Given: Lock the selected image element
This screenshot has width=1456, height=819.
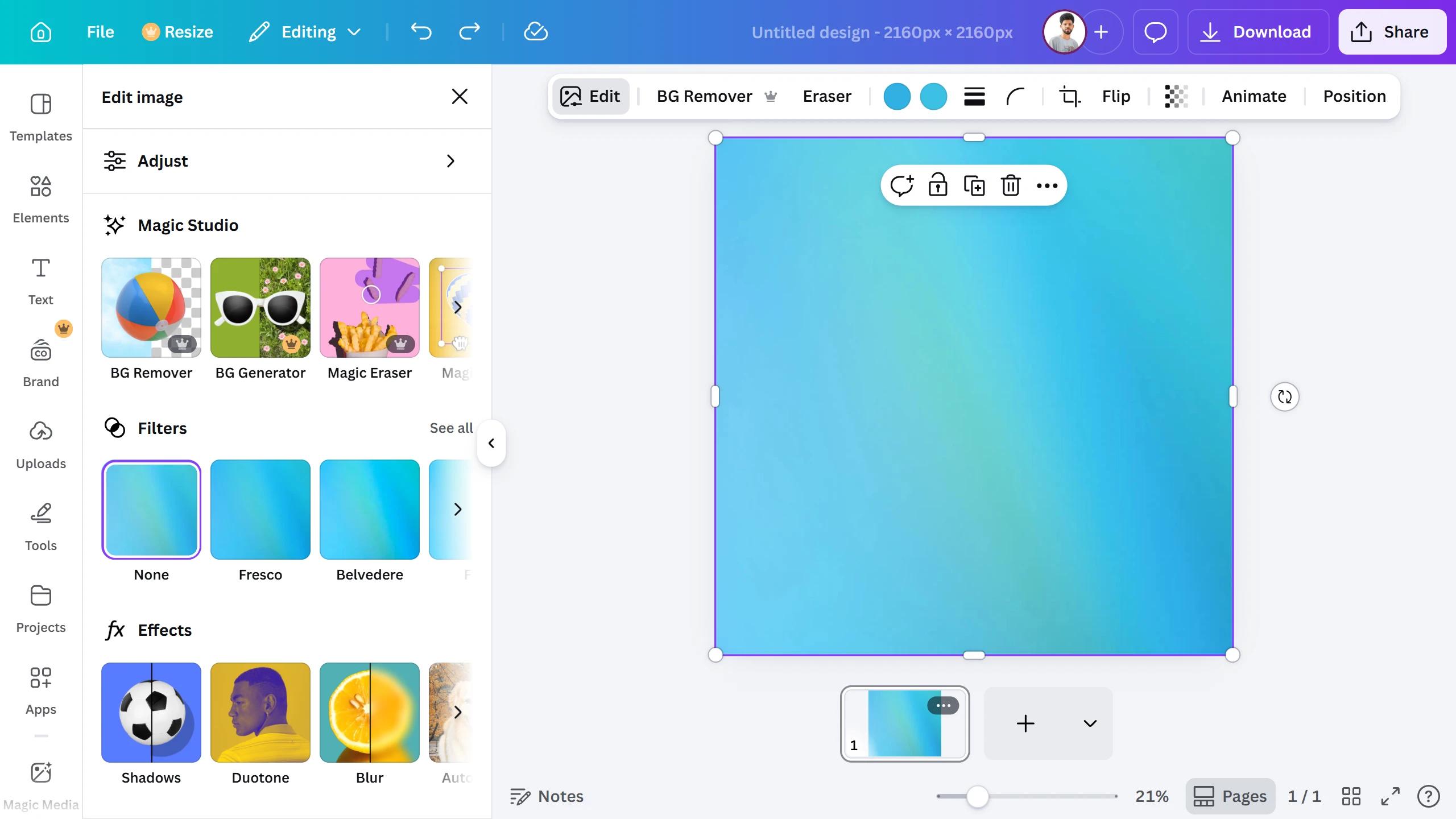Looking at the screenshot, I should click(x=938, y=185).
